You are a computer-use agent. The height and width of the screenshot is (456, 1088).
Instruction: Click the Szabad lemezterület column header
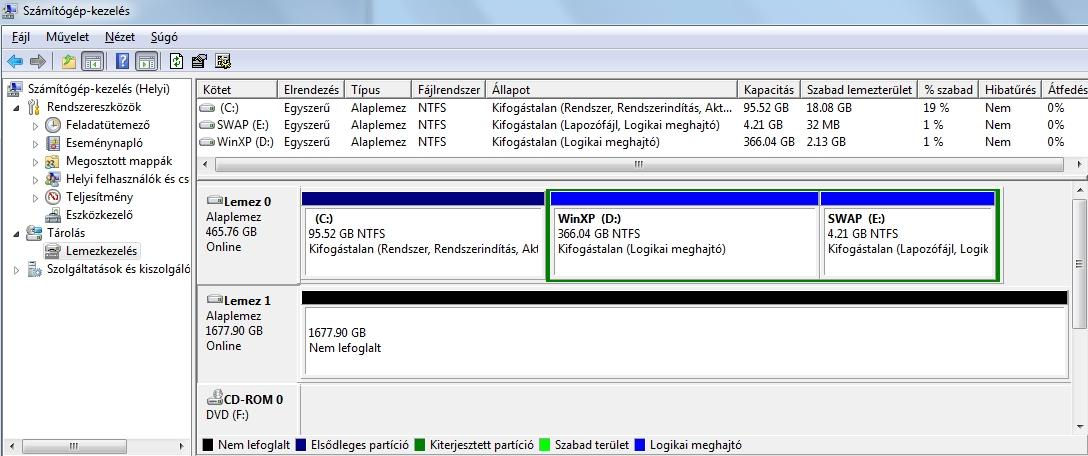click(859, 90)
